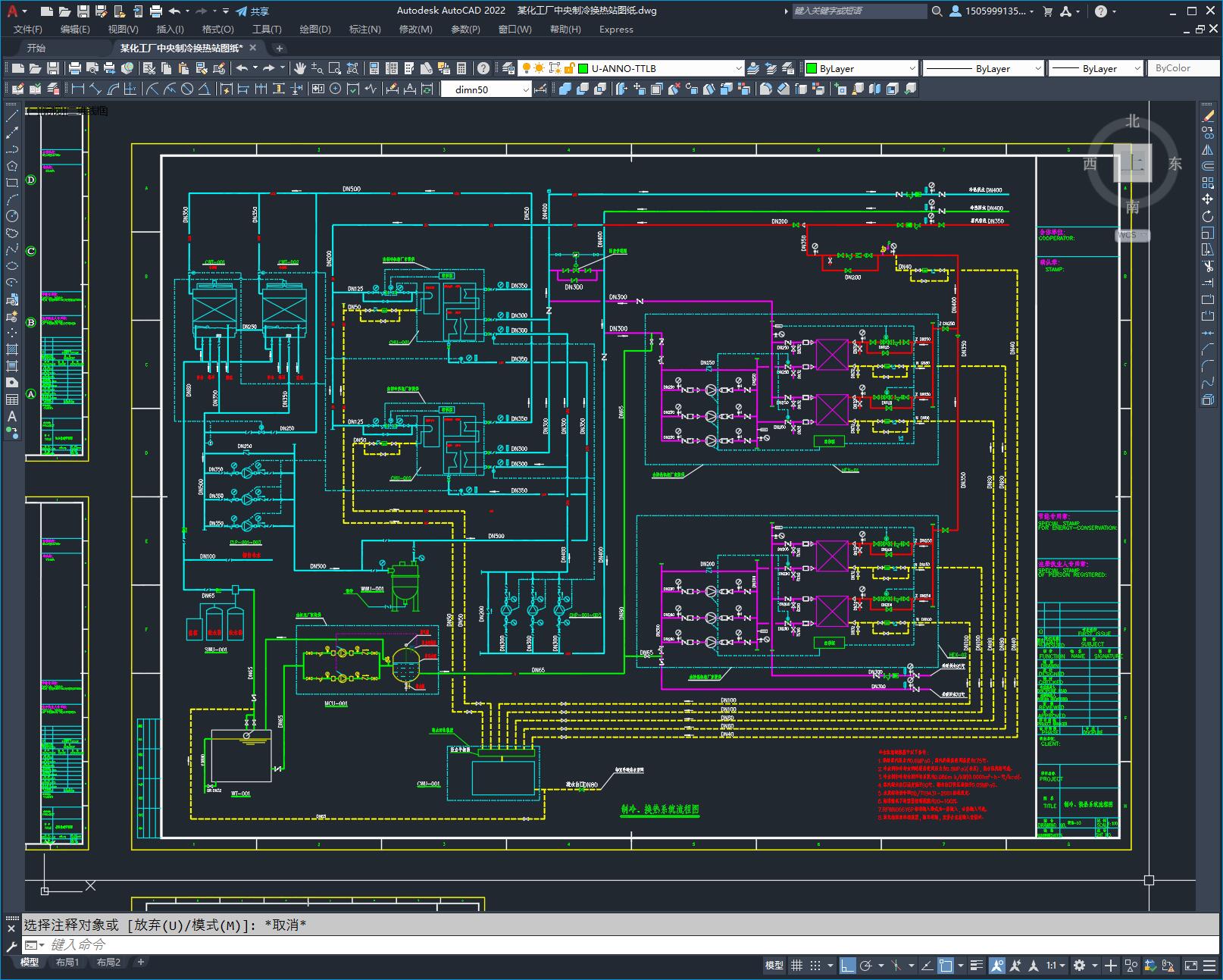Select the Linear dimension tool
The height and width of the screenshot is (980, 1223).
[x=77, y=89]
